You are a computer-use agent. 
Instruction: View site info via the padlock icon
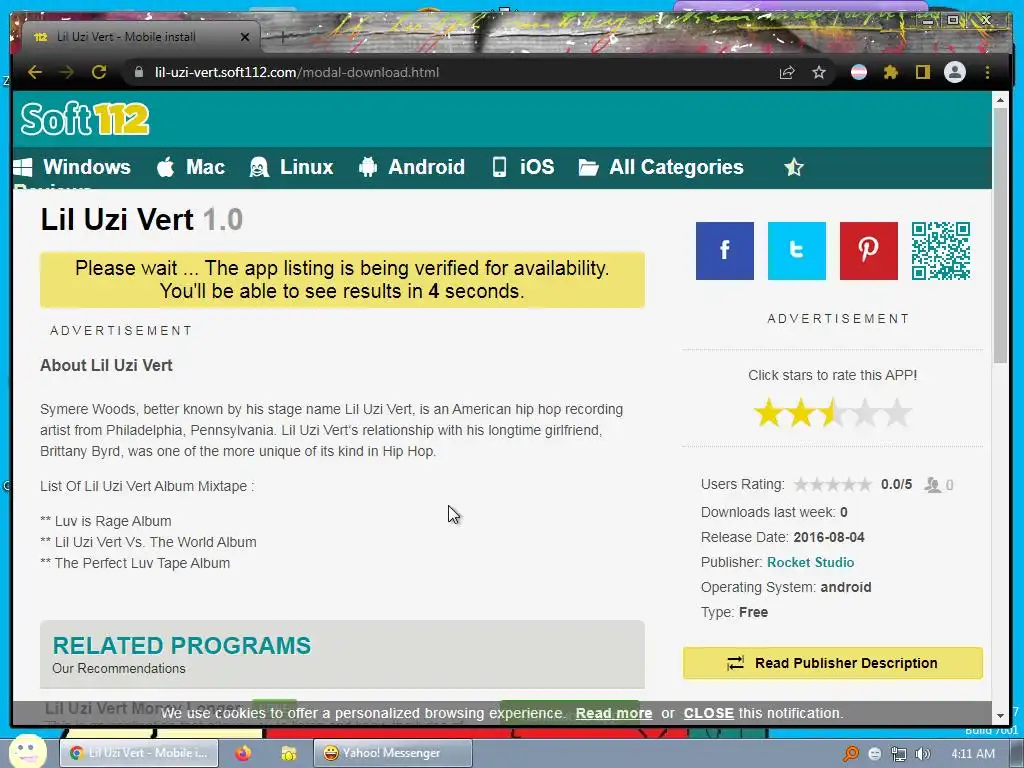138,72
